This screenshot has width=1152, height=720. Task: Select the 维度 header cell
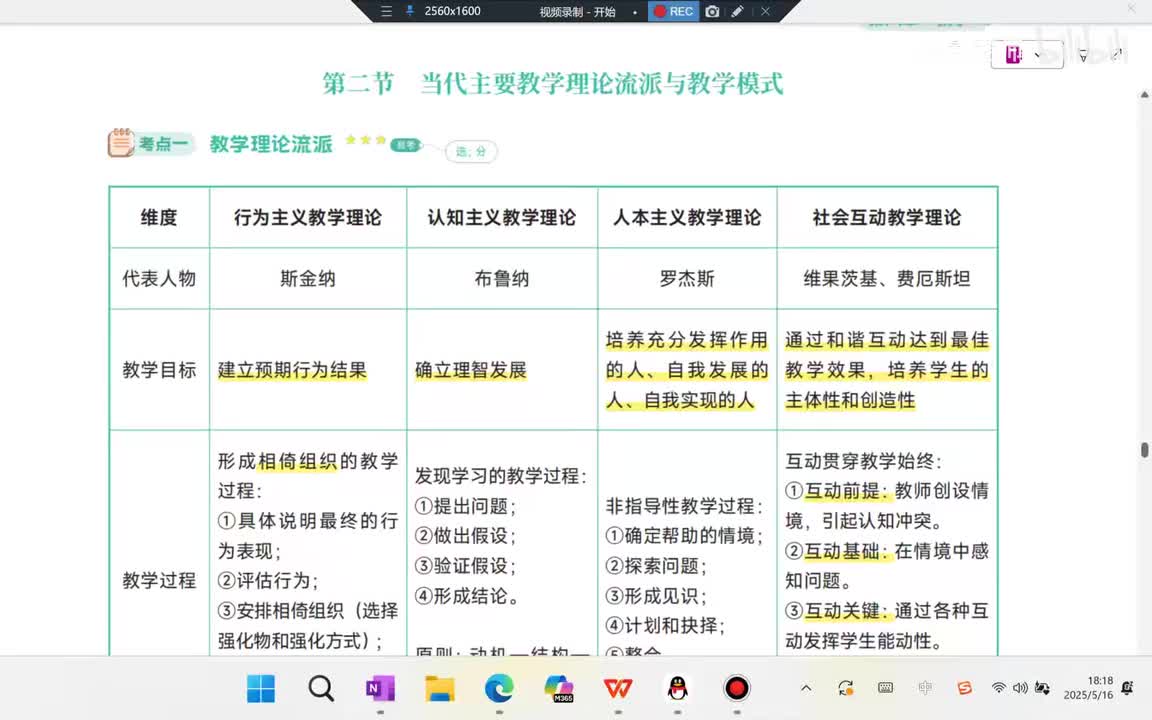pos(159,217)
